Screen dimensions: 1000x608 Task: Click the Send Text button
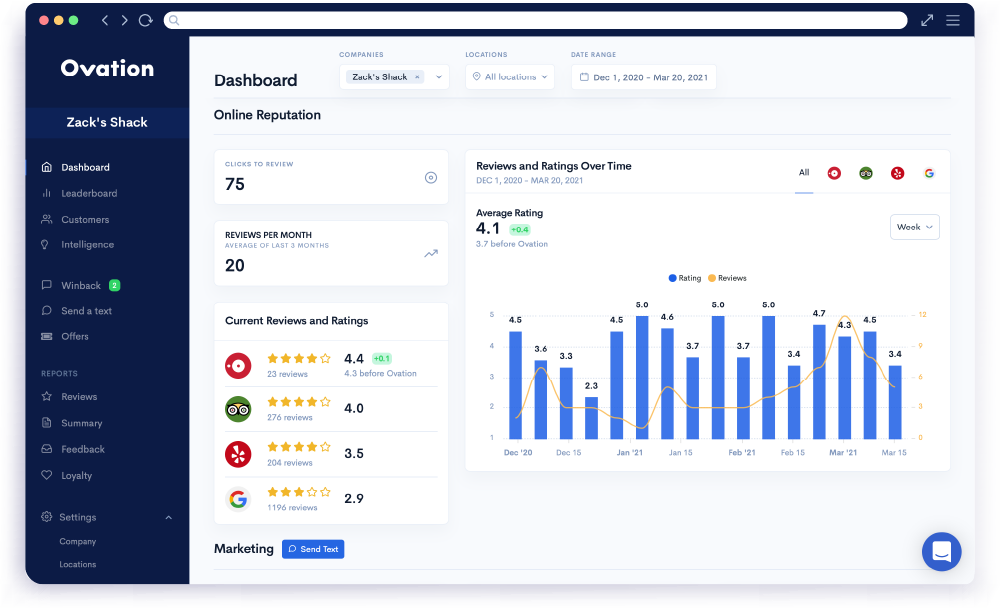click(313, 549)
